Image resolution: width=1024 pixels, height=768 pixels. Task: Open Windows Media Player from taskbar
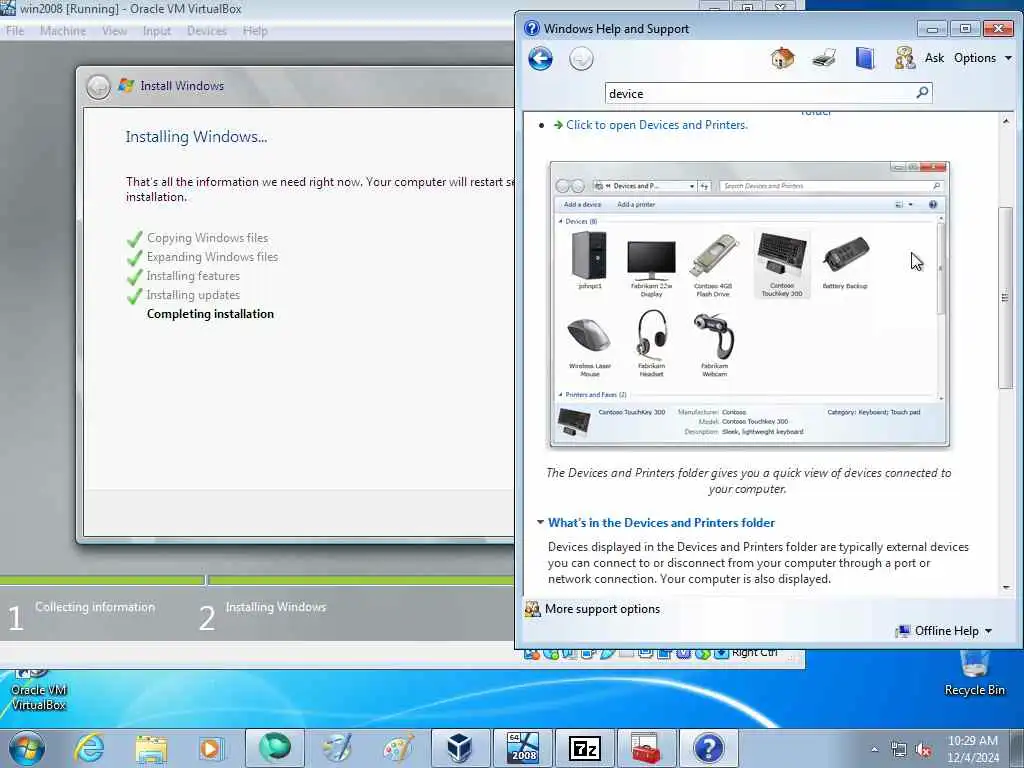211,748
